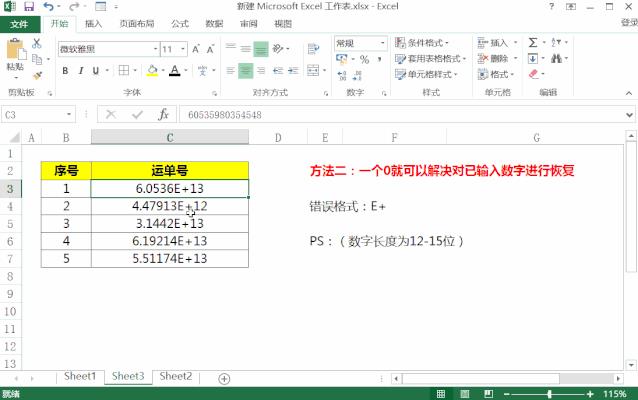This screenshot has width=638, height=400.
Task: Toggle align text left
Action: point(230,71)
